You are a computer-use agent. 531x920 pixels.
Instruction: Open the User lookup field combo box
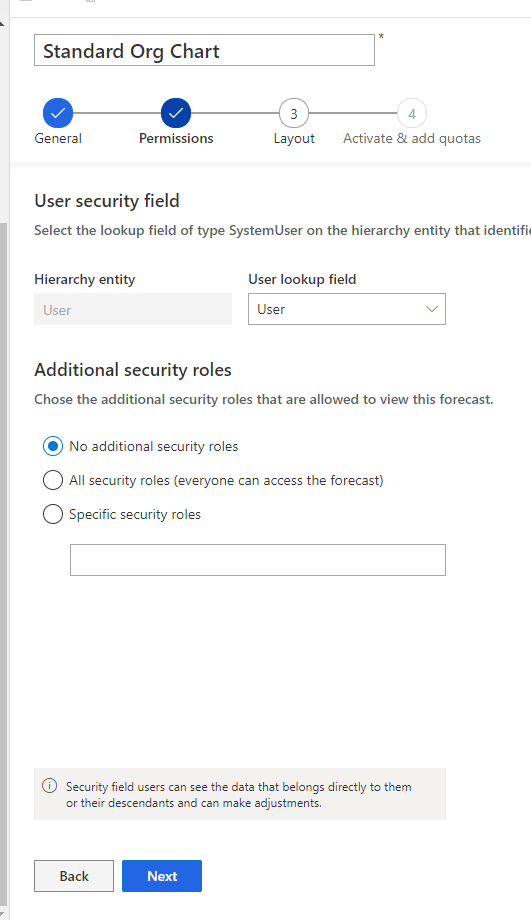(347, 309)
